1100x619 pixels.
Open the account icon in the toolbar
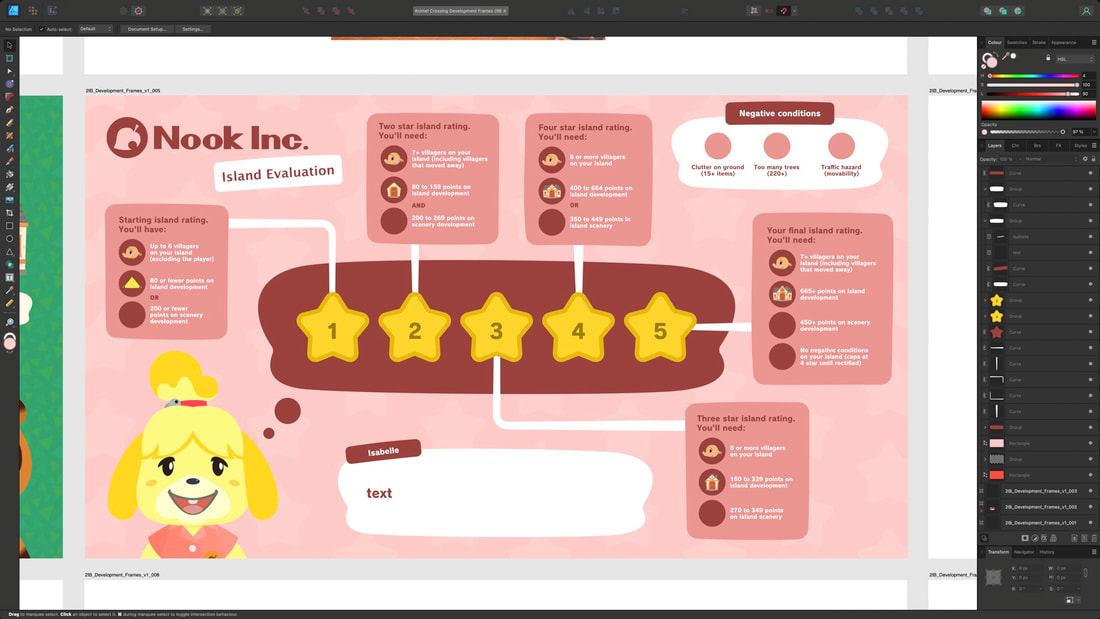(1086, 11)
